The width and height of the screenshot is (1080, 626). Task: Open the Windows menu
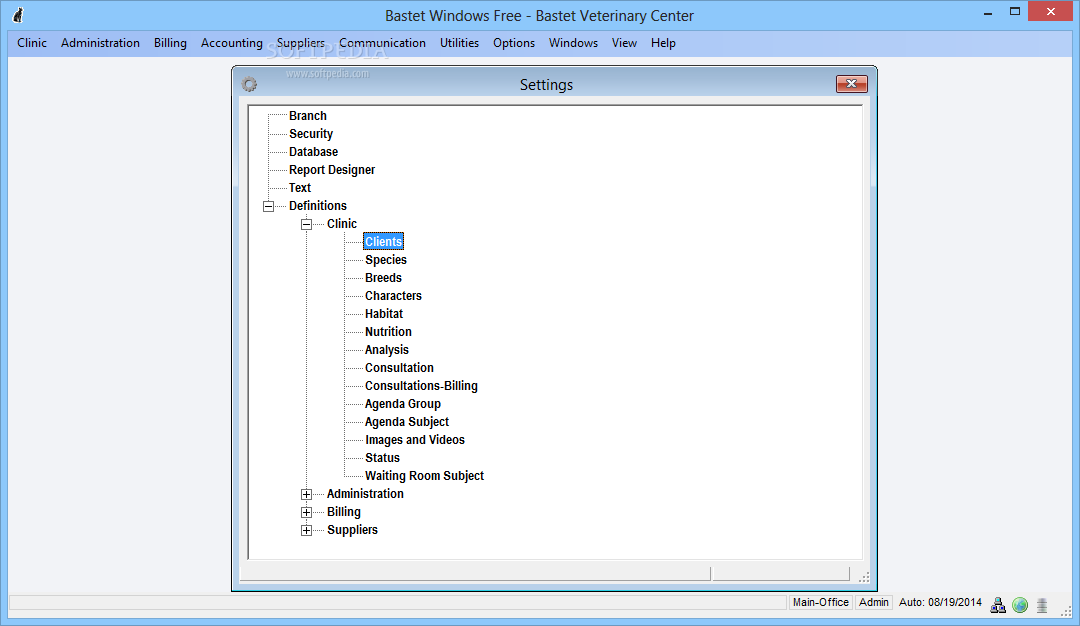coord(573,43)
